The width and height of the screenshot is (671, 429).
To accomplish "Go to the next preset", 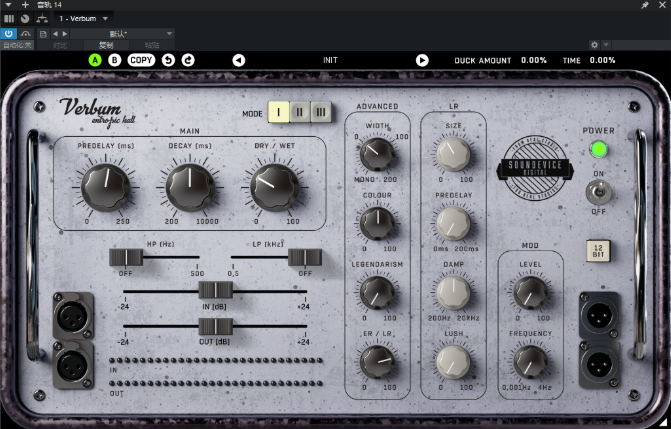I will coord(422,60).
